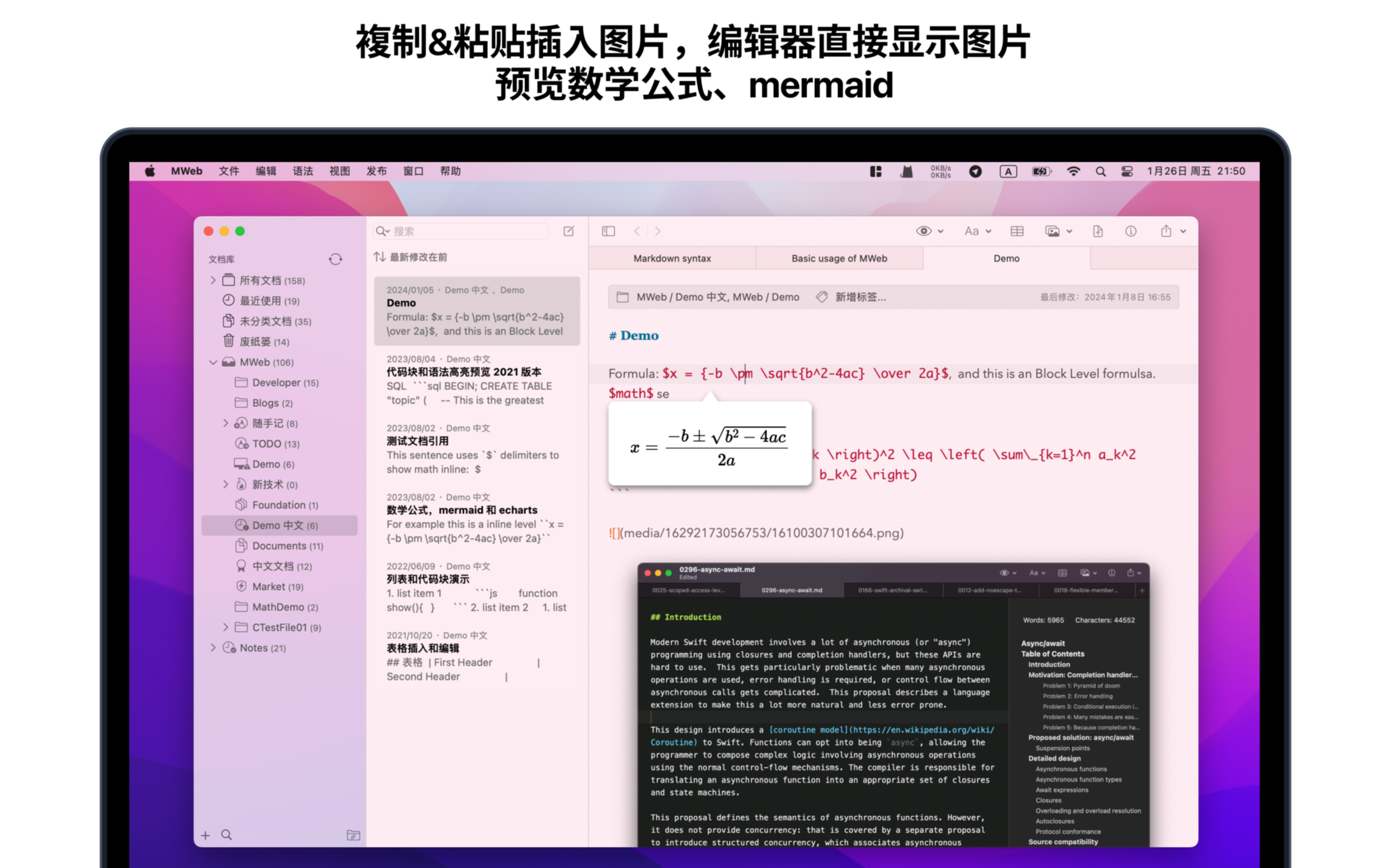Click the sidebar bottom search magnifier icon
The image size is (1389, 868).
click(227, 835)
